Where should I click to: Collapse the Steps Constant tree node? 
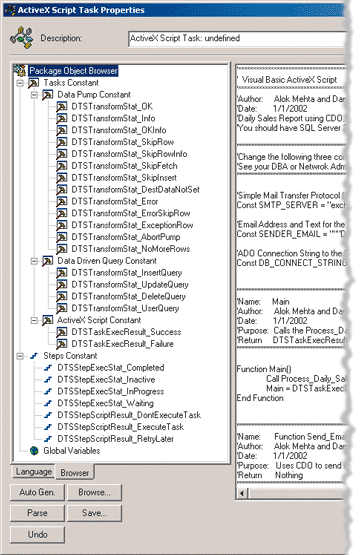click(x=21, y=356)
